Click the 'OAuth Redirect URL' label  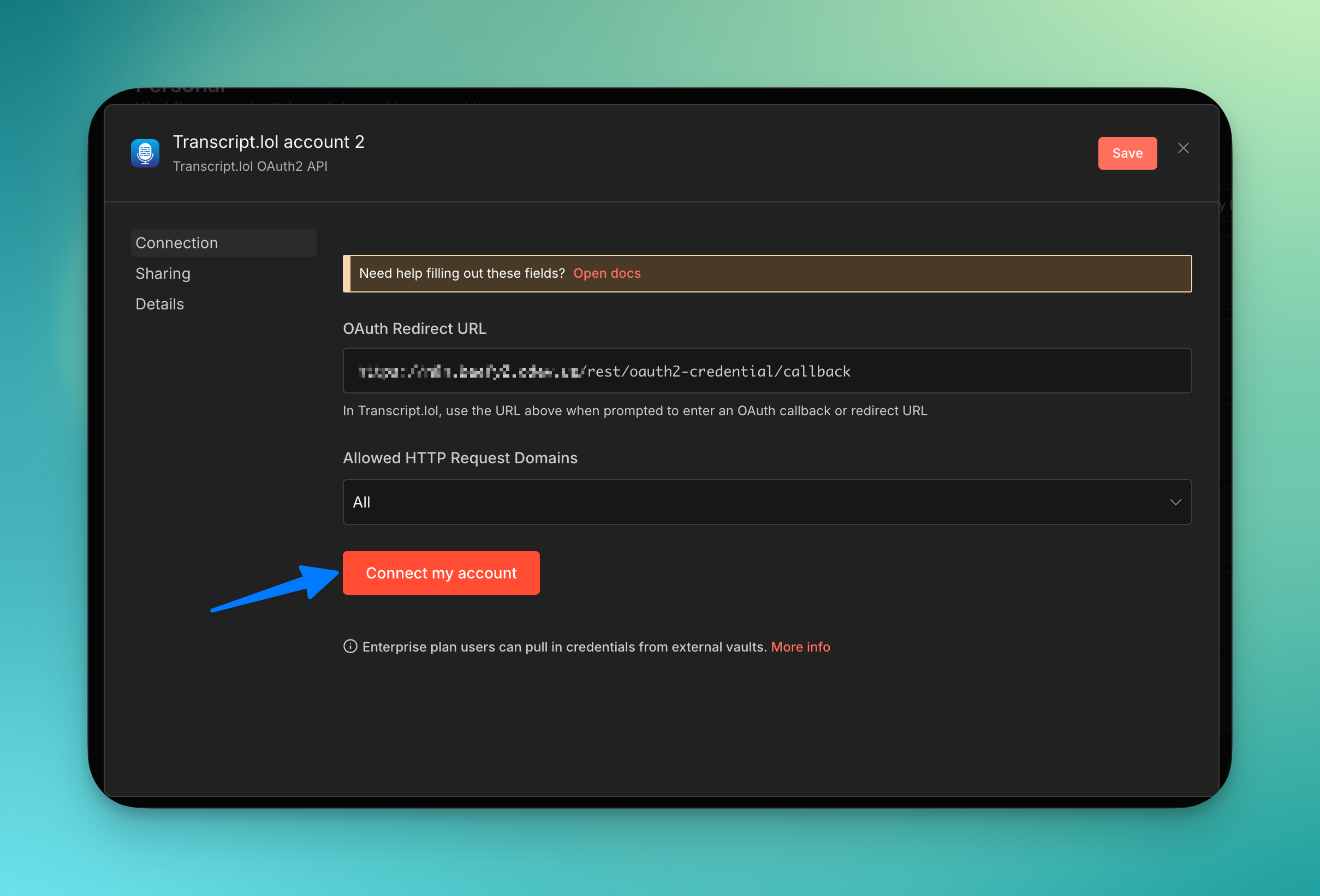tap(415, 328)
